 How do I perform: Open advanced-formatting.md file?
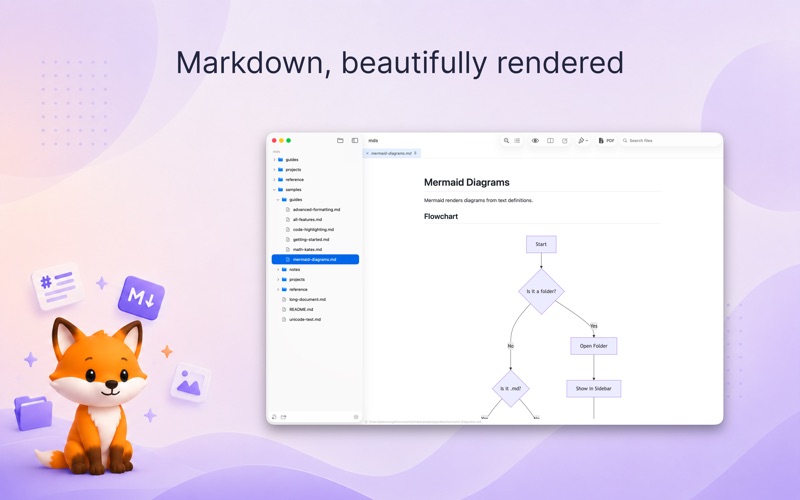tap(316, 210)
